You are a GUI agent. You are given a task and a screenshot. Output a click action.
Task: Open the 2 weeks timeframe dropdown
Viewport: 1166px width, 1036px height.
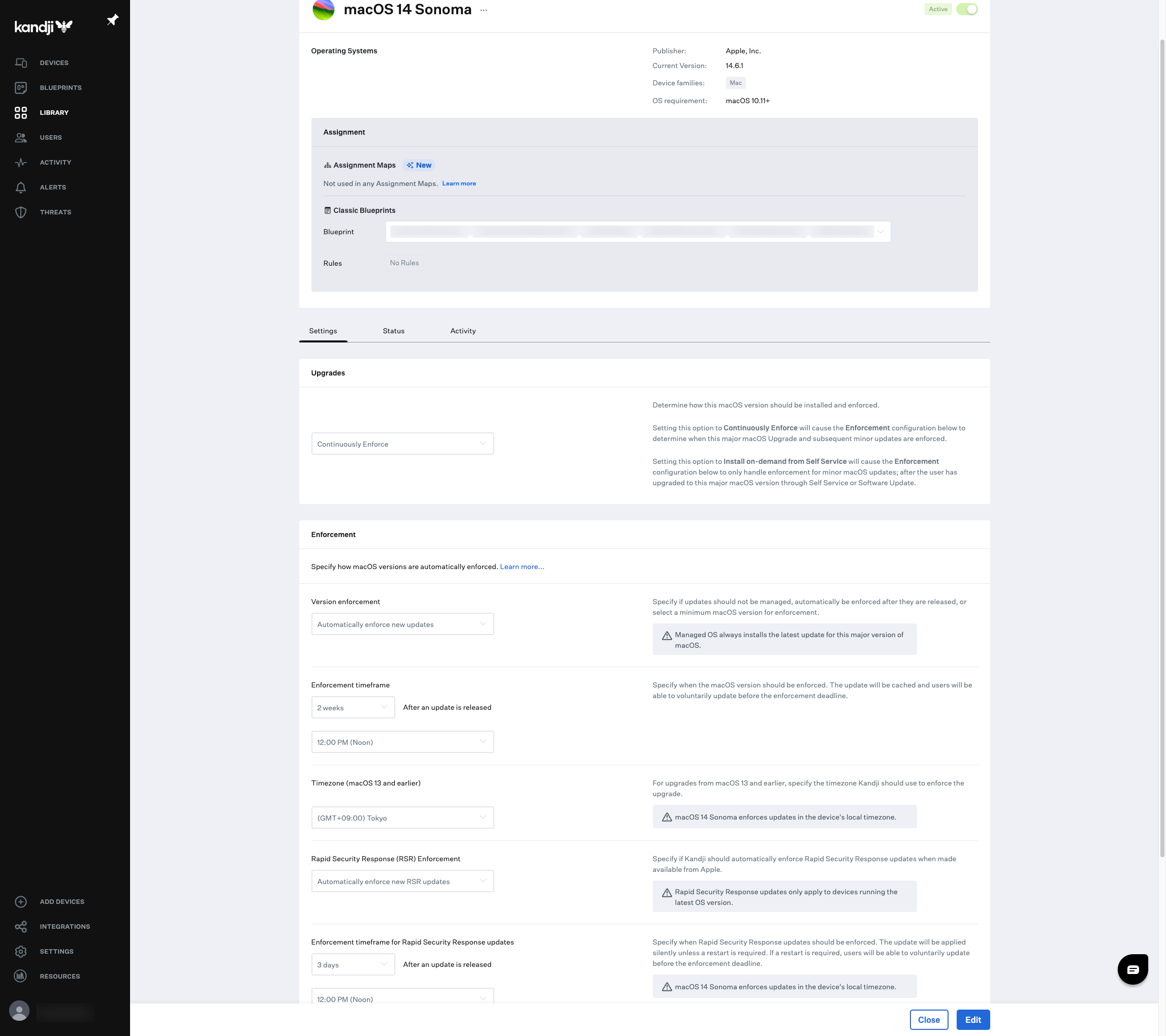tap(353, 707)
